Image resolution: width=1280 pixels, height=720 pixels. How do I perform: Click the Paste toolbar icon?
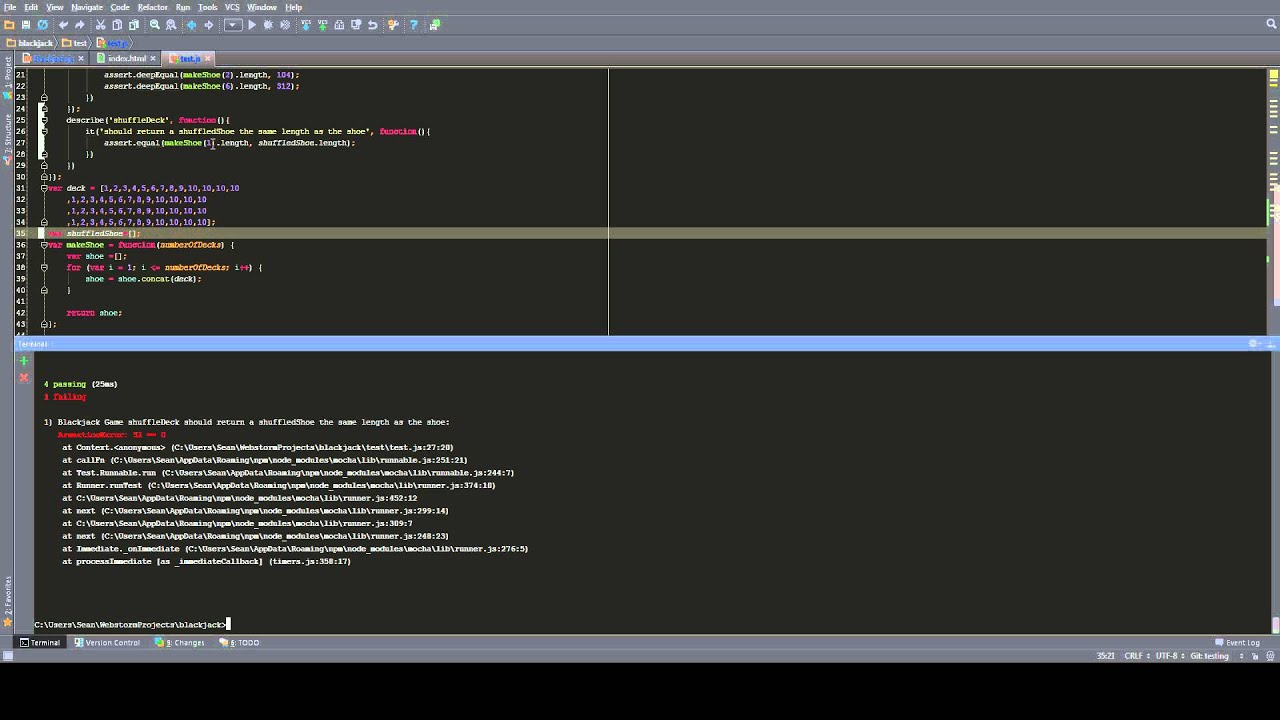[x=134, y=25]
